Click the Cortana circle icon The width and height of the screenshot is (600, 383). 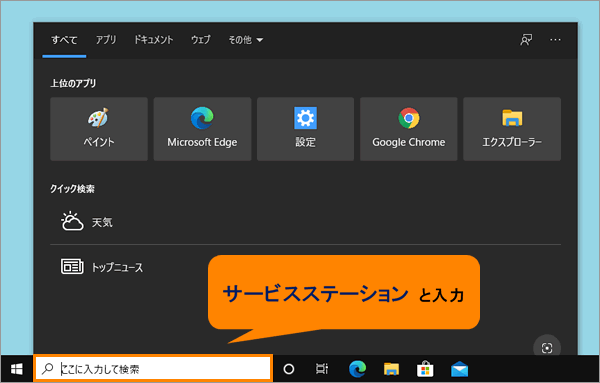tap(289, 369)
